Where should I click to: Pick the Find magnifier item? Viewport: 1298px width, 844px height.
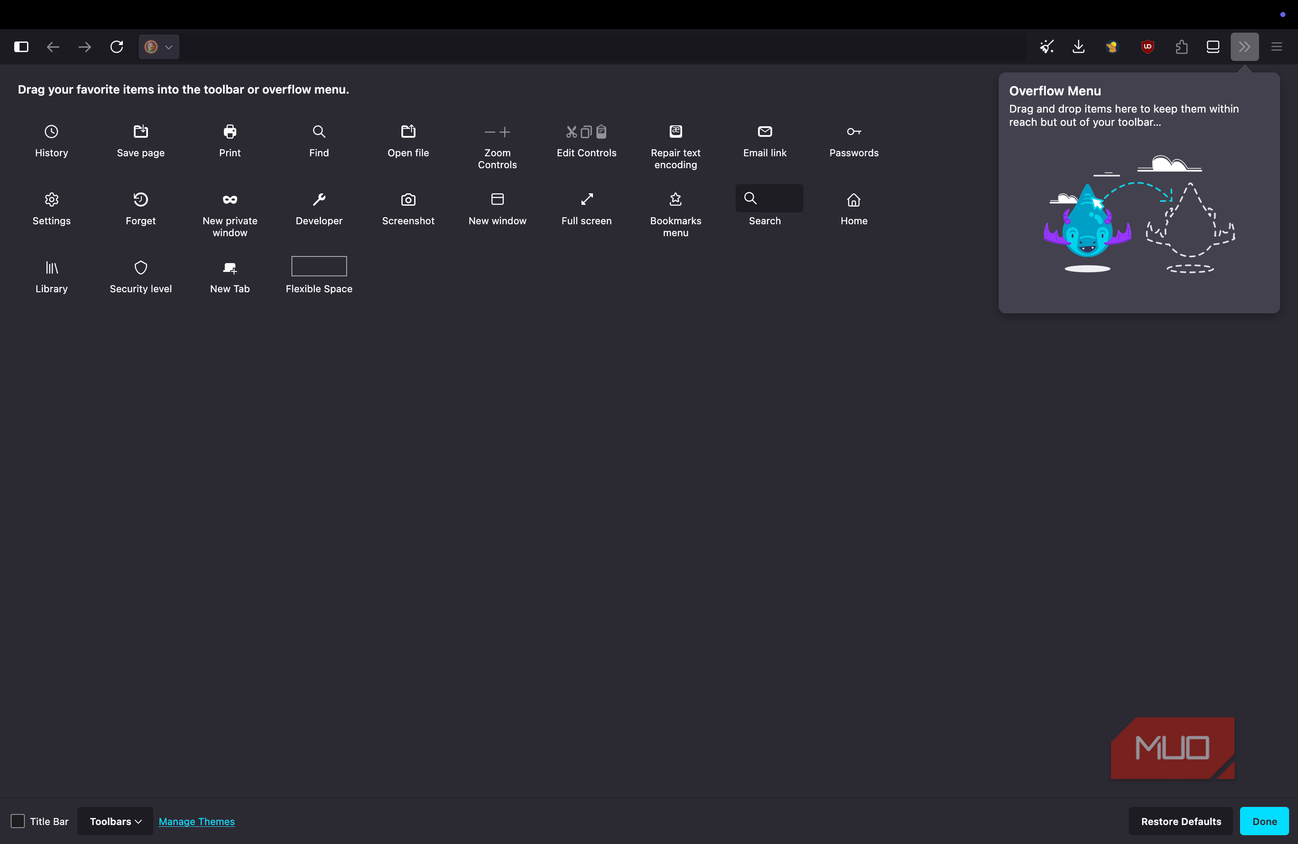pos(319,142)
